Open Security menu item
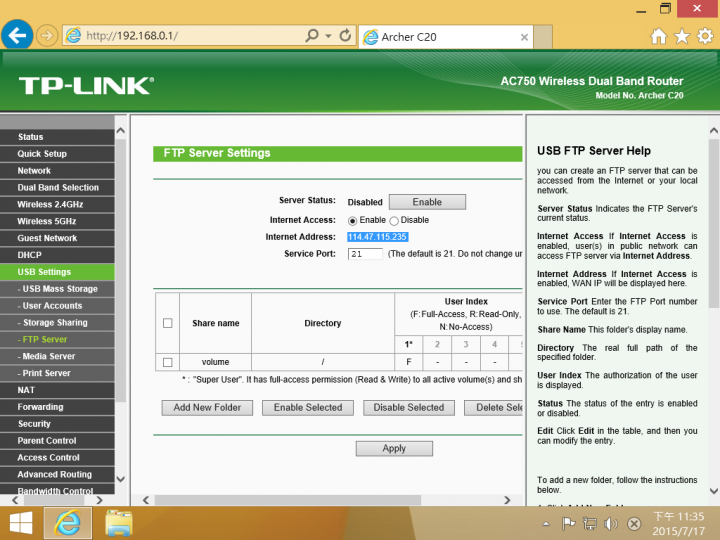Viewport: 720px width, 540px height. pyautogui.click(x=57, y=424)
